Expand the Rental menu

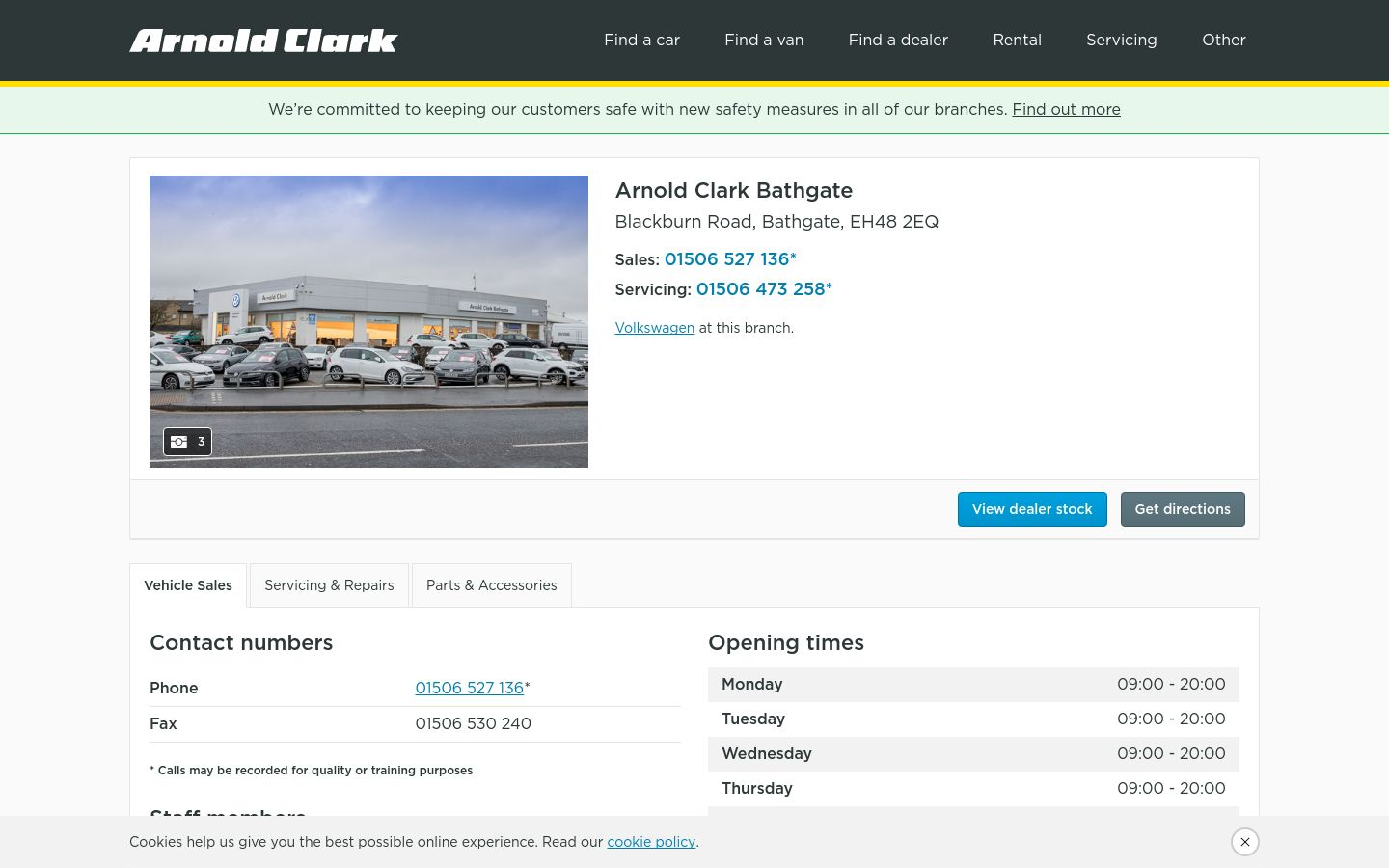click(1017, 41)
